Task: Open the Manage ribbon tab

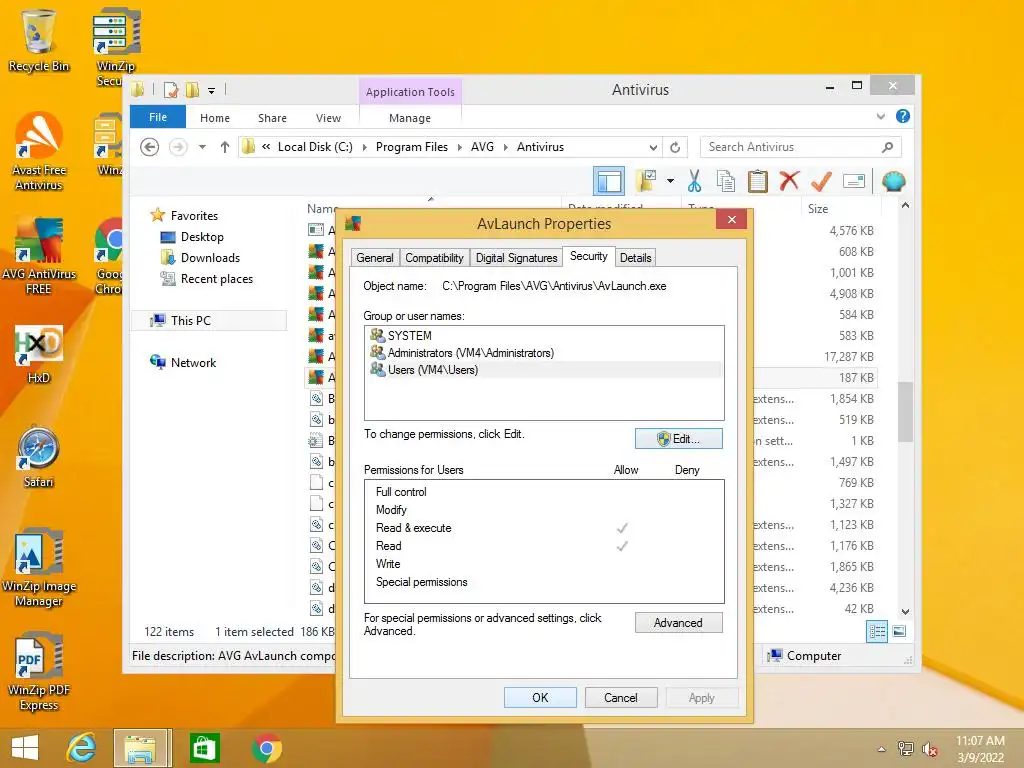Action: (409, 118)
